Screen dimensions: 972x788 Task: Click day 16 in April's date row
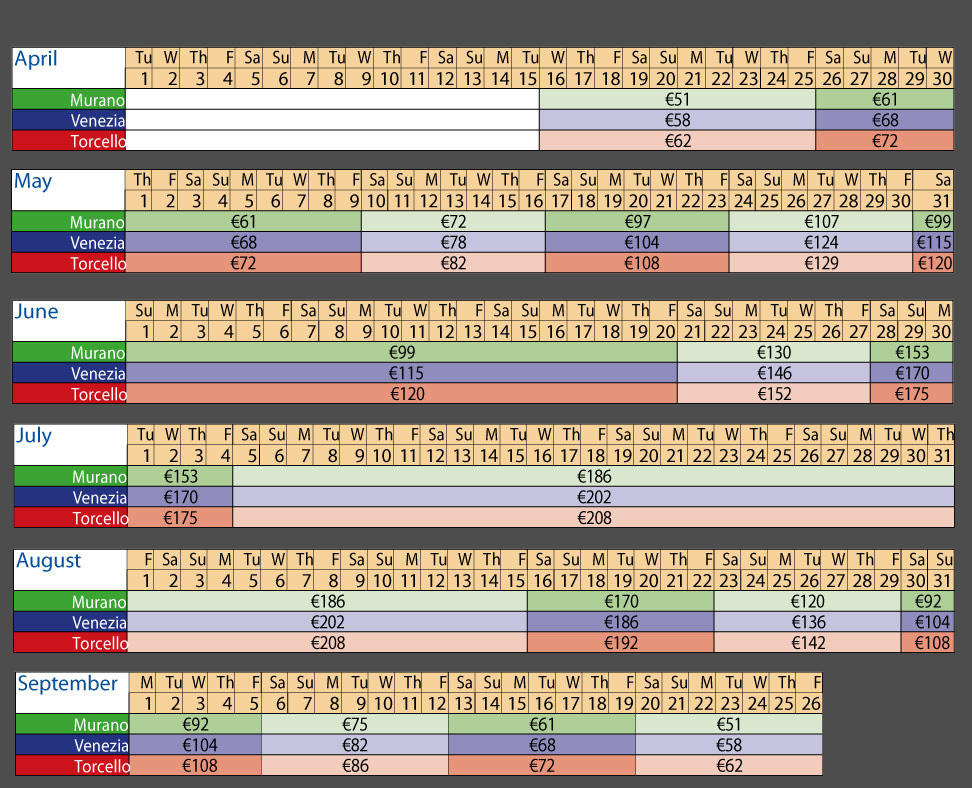(555, 79)
